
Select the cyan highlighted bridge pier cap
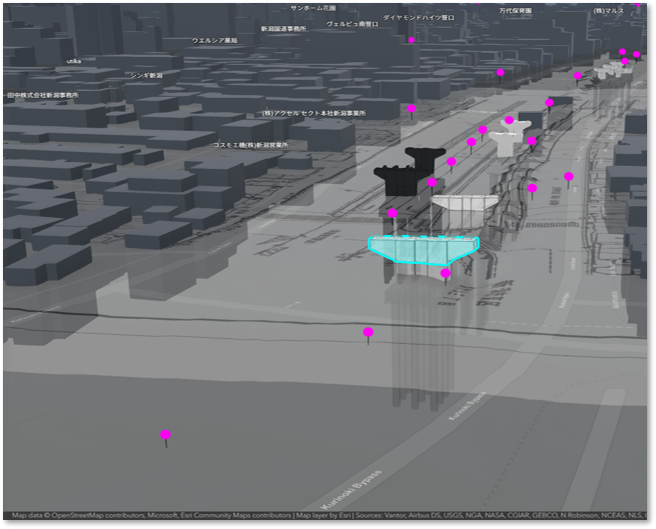tap(423, 250)
